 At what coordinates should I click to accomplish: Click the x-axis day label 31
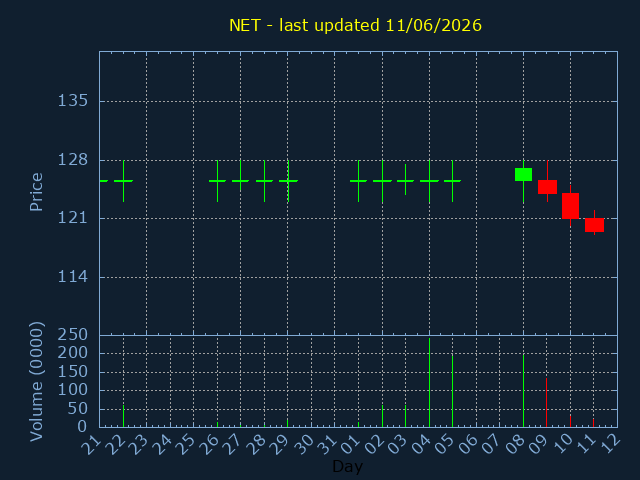pyautogui.click(x=327, y=445)
